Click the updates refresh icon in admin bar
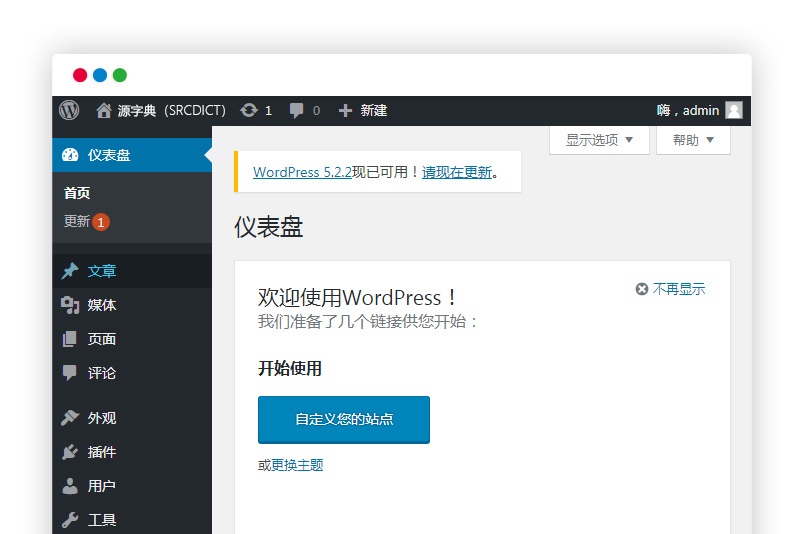The height and width of the screenshot is (534, 800). [249, 110]
